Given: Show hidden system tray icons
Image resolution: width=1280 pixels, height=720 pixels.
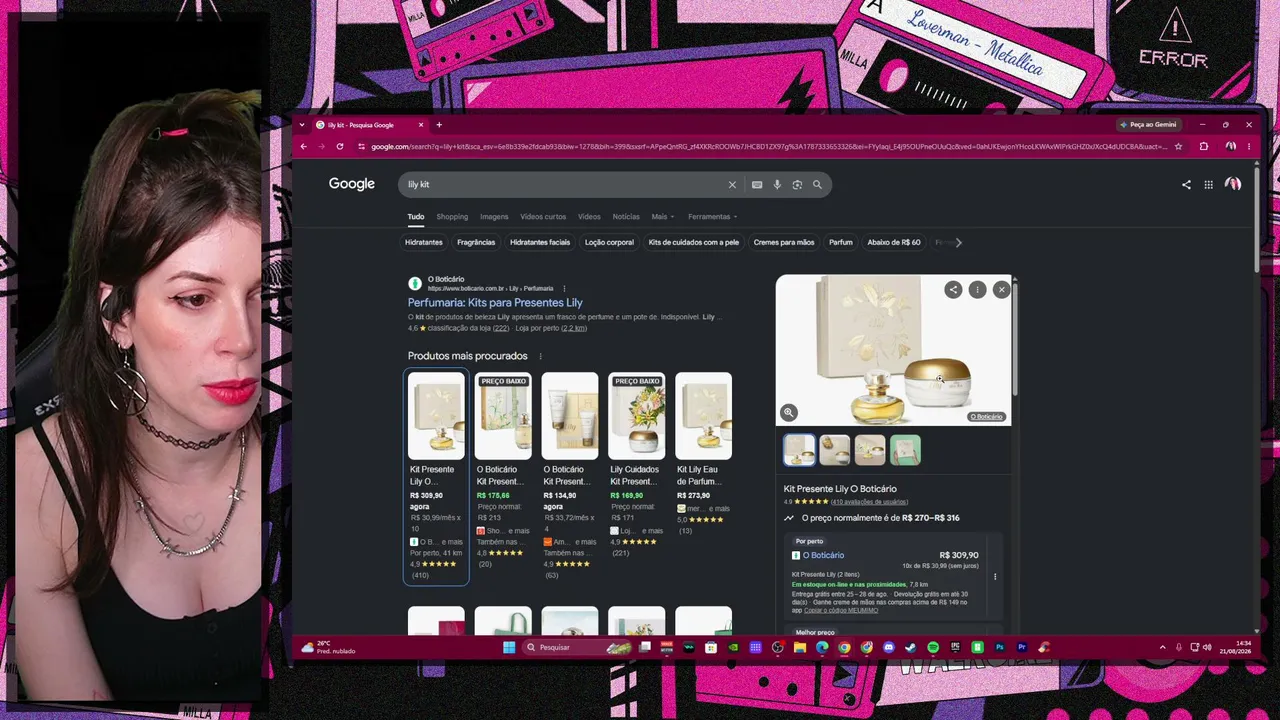Looking at the screenshot, I should pyautogui.click(x=1162, y=647).
